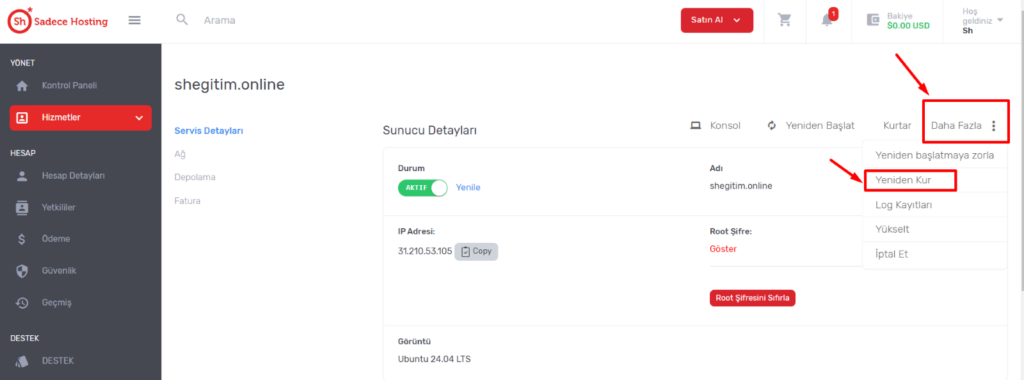
Task: Click the Yeniden Başlat refresh icon
Action: point(772,125)
